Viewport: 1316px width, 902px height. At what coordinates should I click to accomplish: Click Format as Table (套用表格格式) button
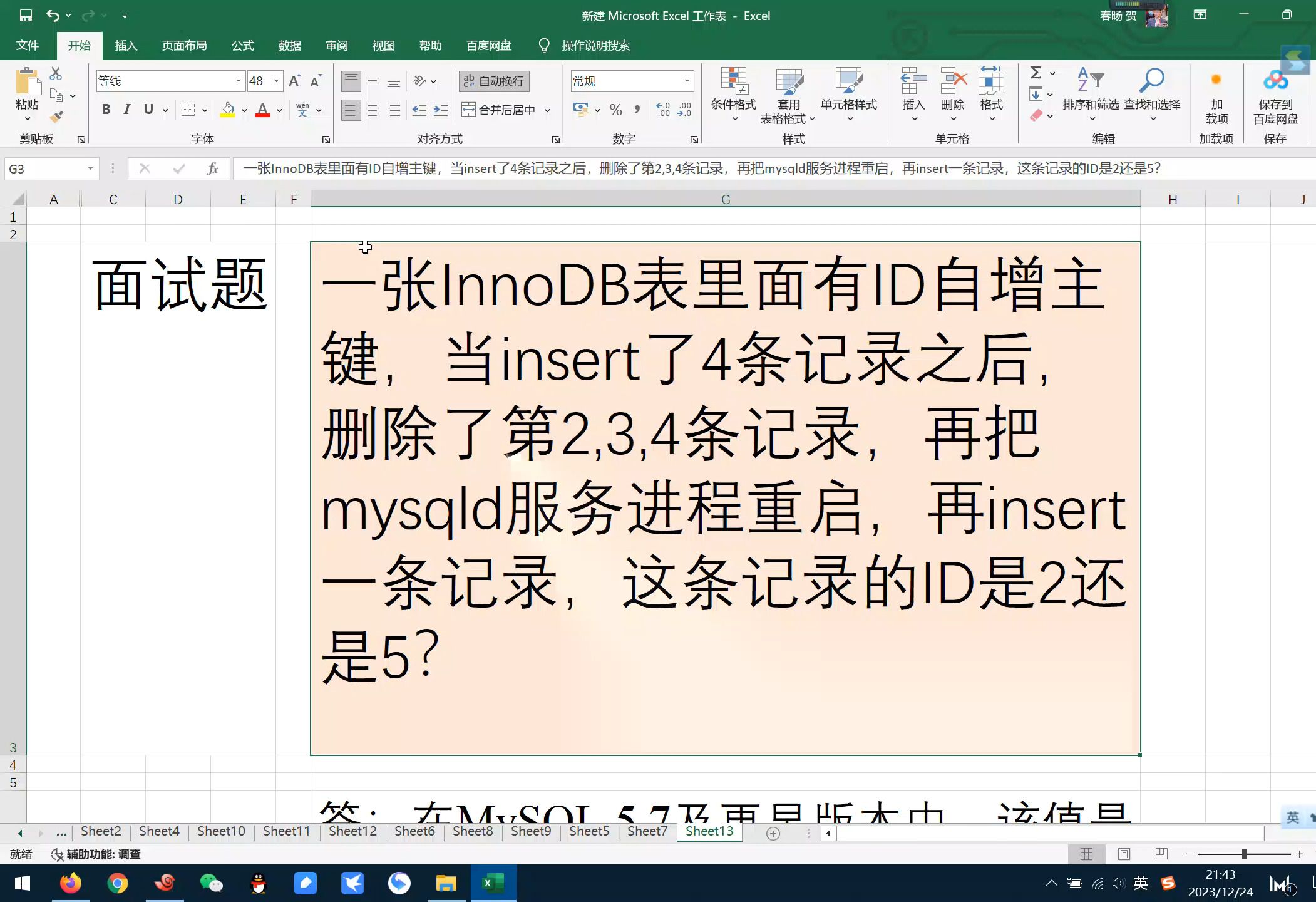tap(788, 95)
